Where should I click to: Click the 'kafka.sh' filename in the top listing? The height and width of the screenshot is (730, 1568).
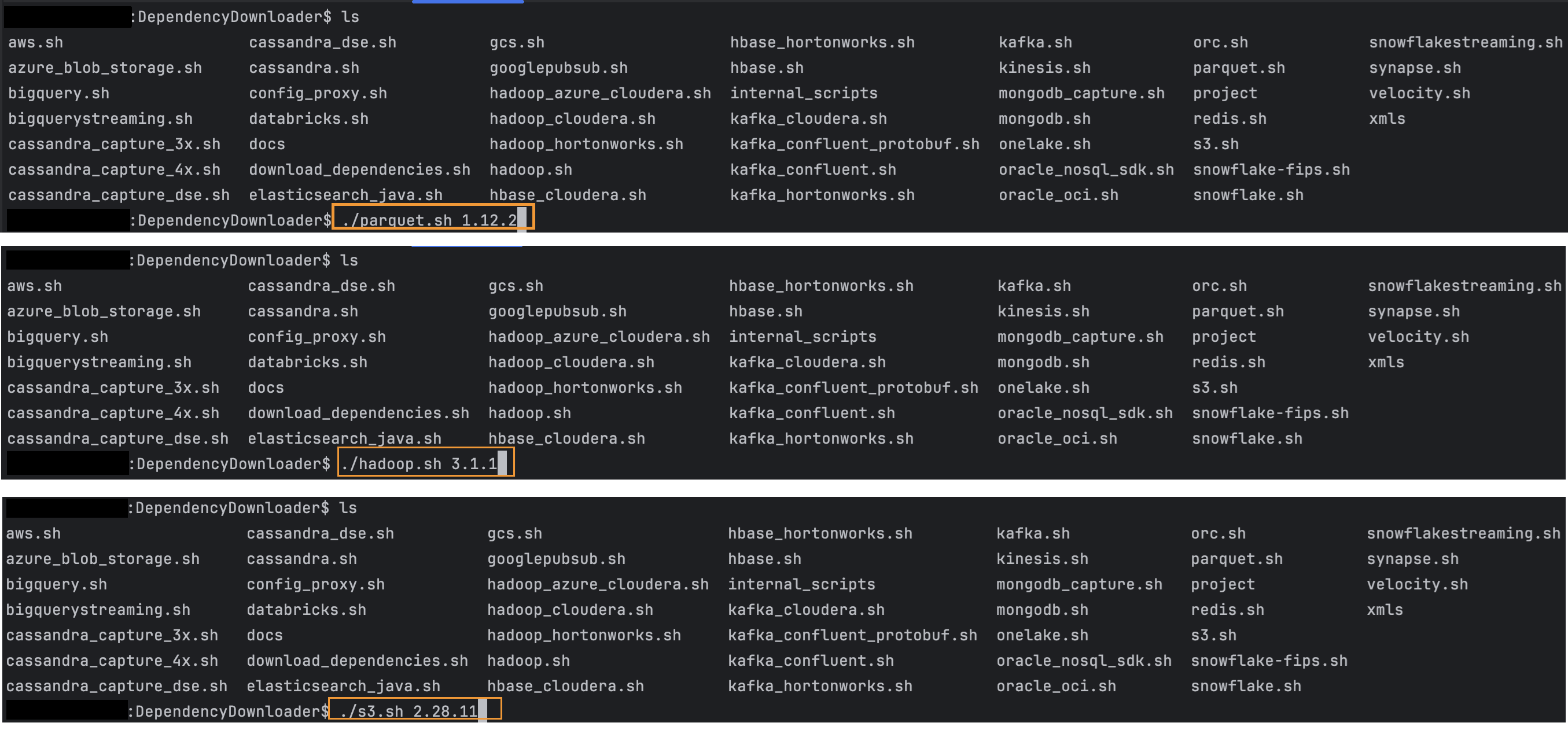coord(1035,42)
